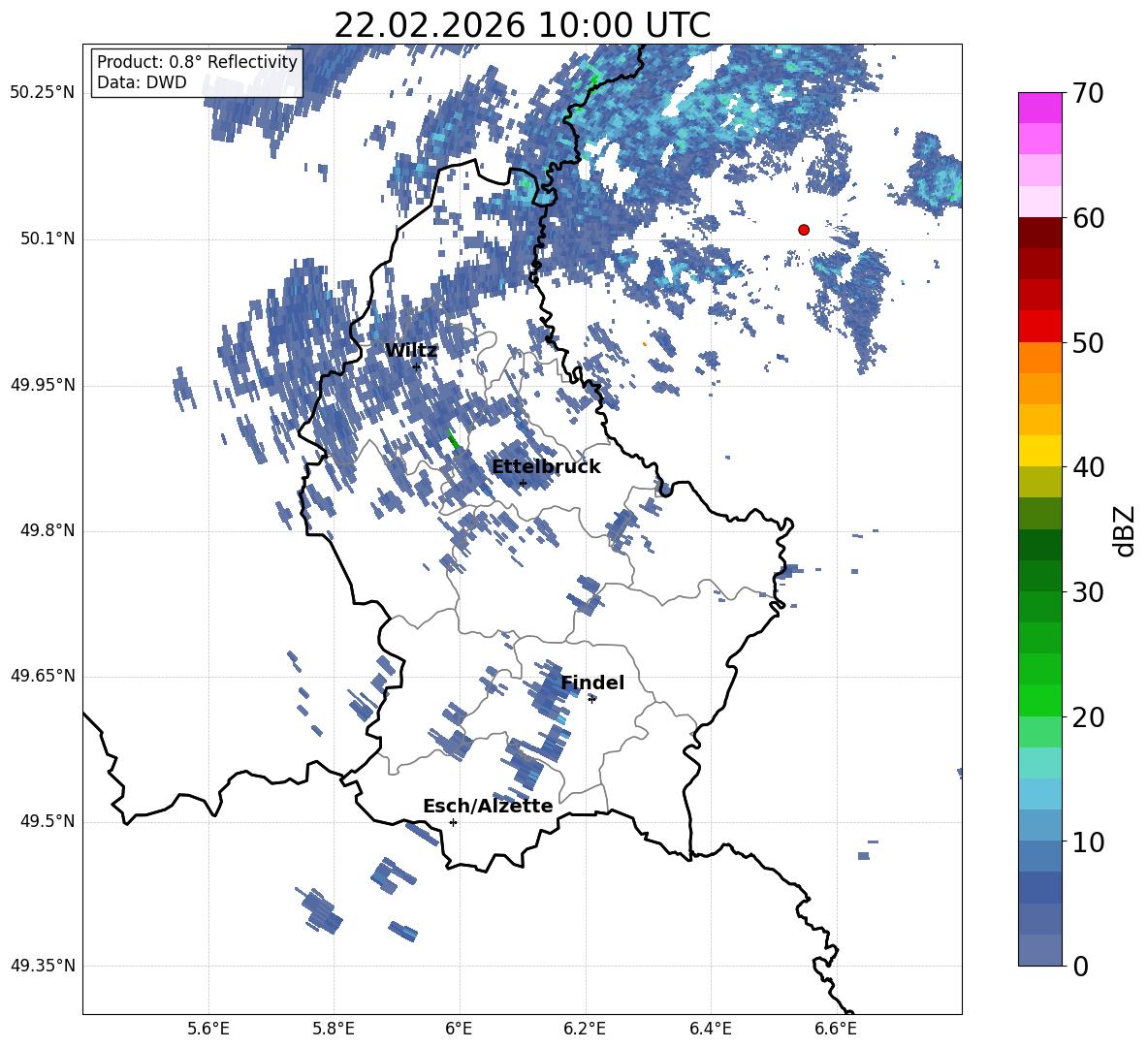Click the 50 label on colorbar
This screenshot has width=1148, height=1048.
click(x=1088, y=342)
